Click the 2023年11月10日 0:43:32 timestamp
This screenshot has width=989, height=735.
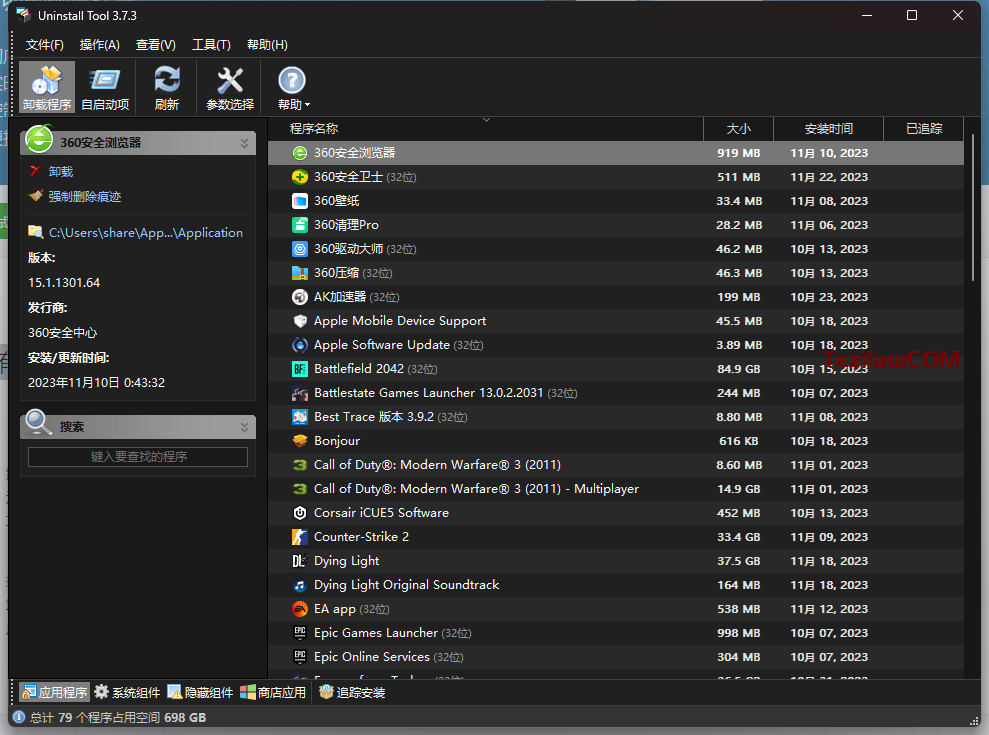click(x=97, y=382)
